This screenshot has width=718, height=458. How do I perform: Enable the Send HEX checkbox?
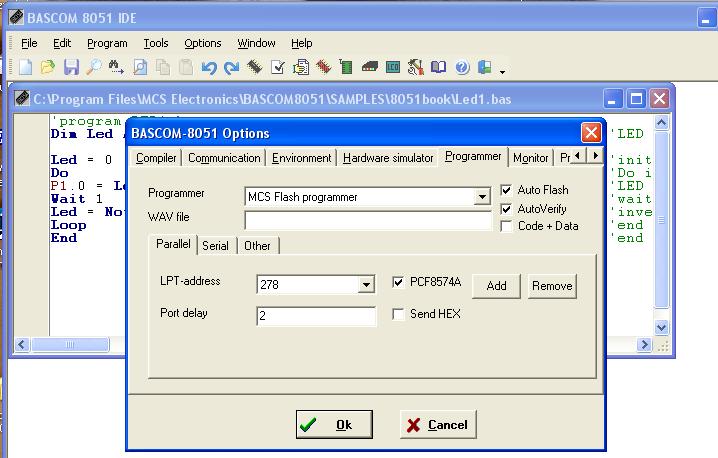click(398, 314)
